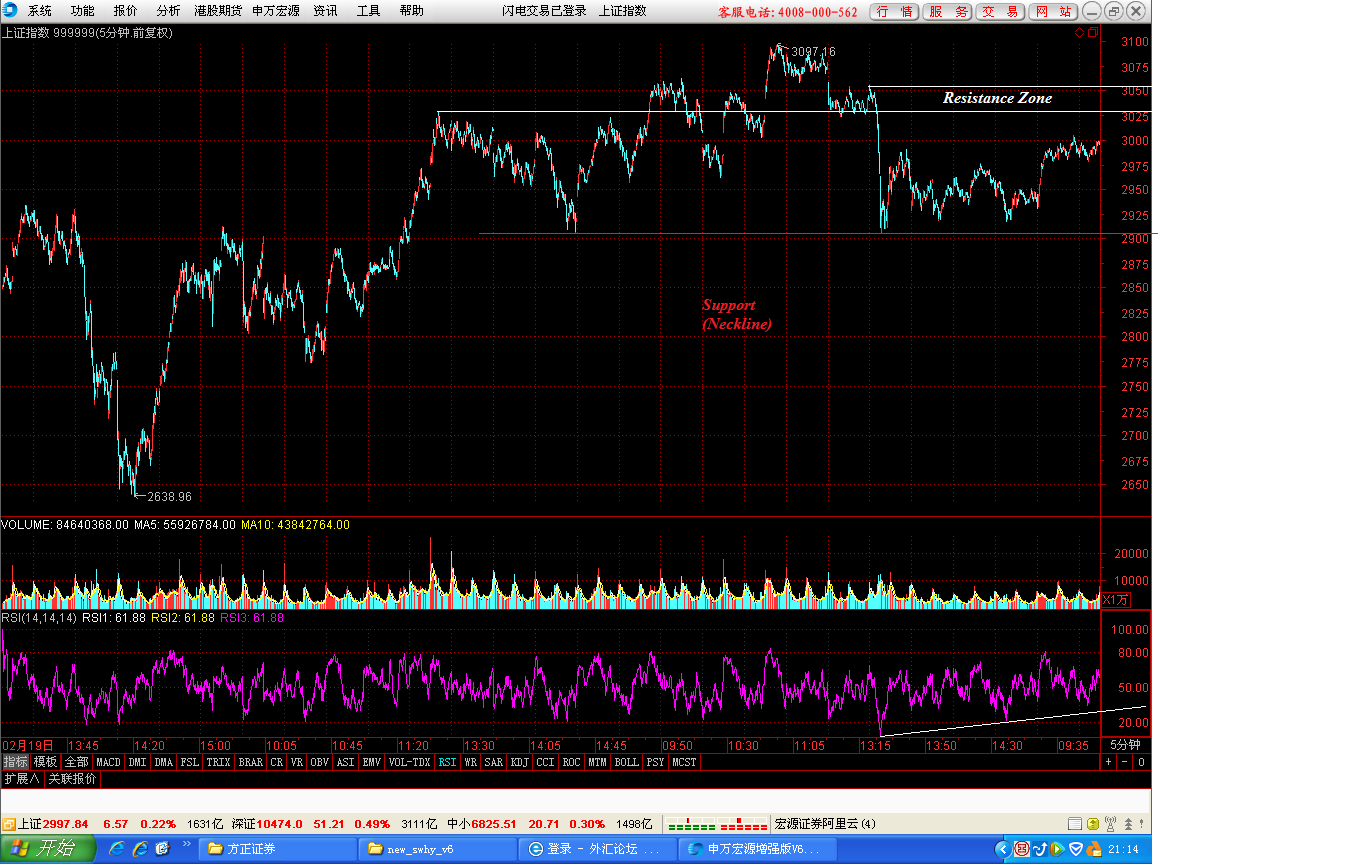This screenshot has height=864, width=1356.
Task: Open the Windows 开始 start button
Action: (48, 849)
